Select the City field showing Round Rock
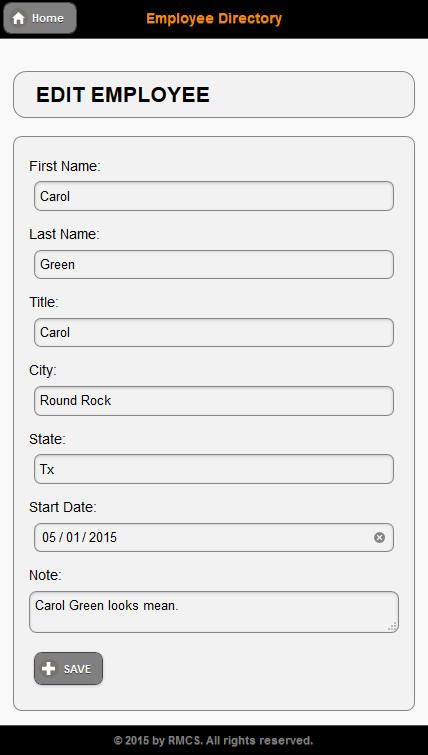 click(x=214, y=401)
